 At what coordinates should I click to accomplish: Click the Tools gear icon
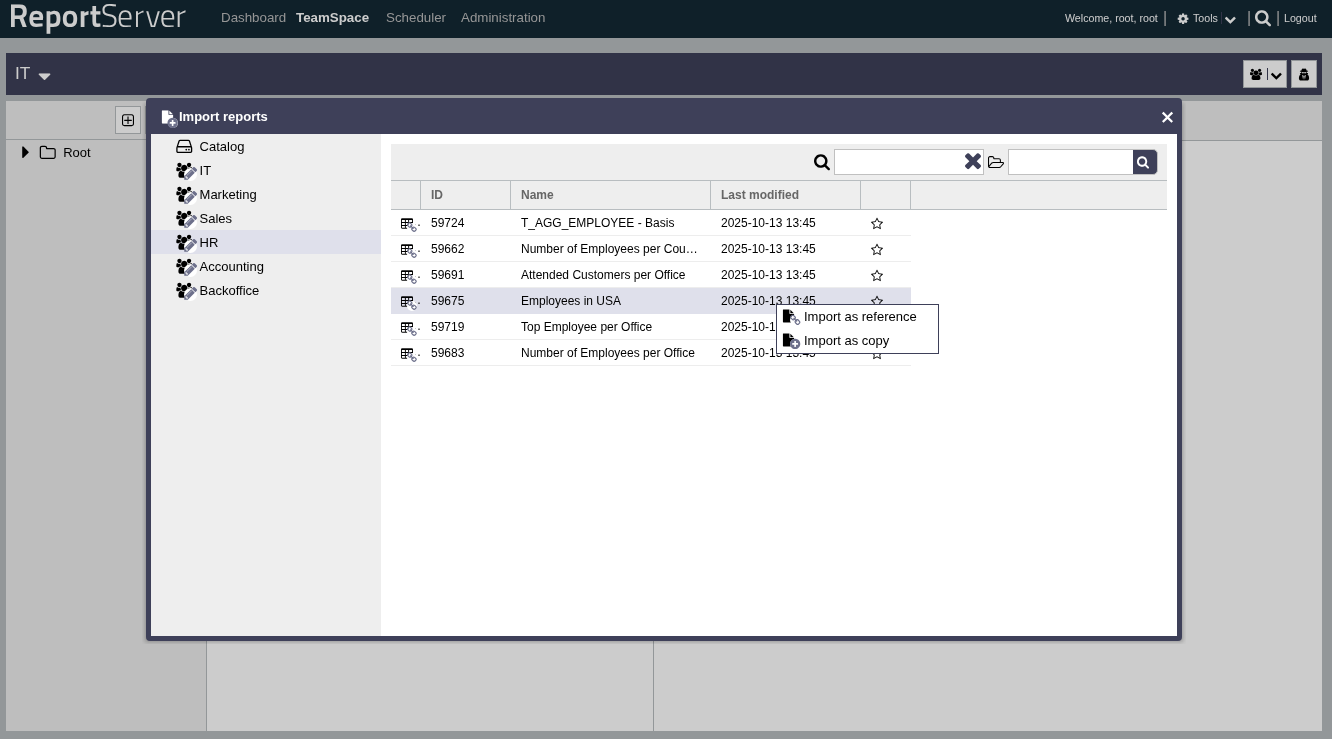click(x=1183, y=19)
